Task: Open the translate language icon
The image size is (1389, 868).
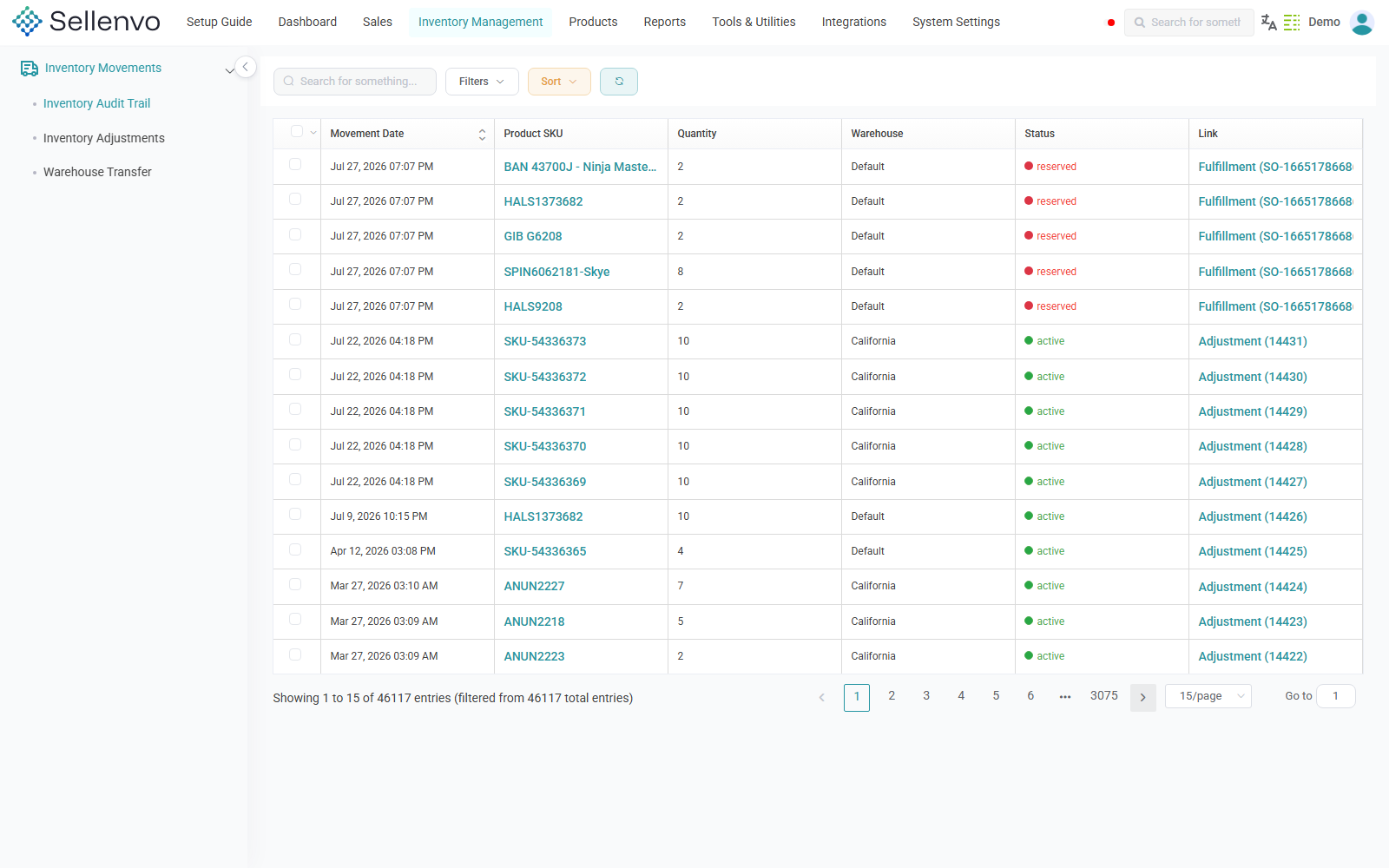Action: tap(1268, 23)
